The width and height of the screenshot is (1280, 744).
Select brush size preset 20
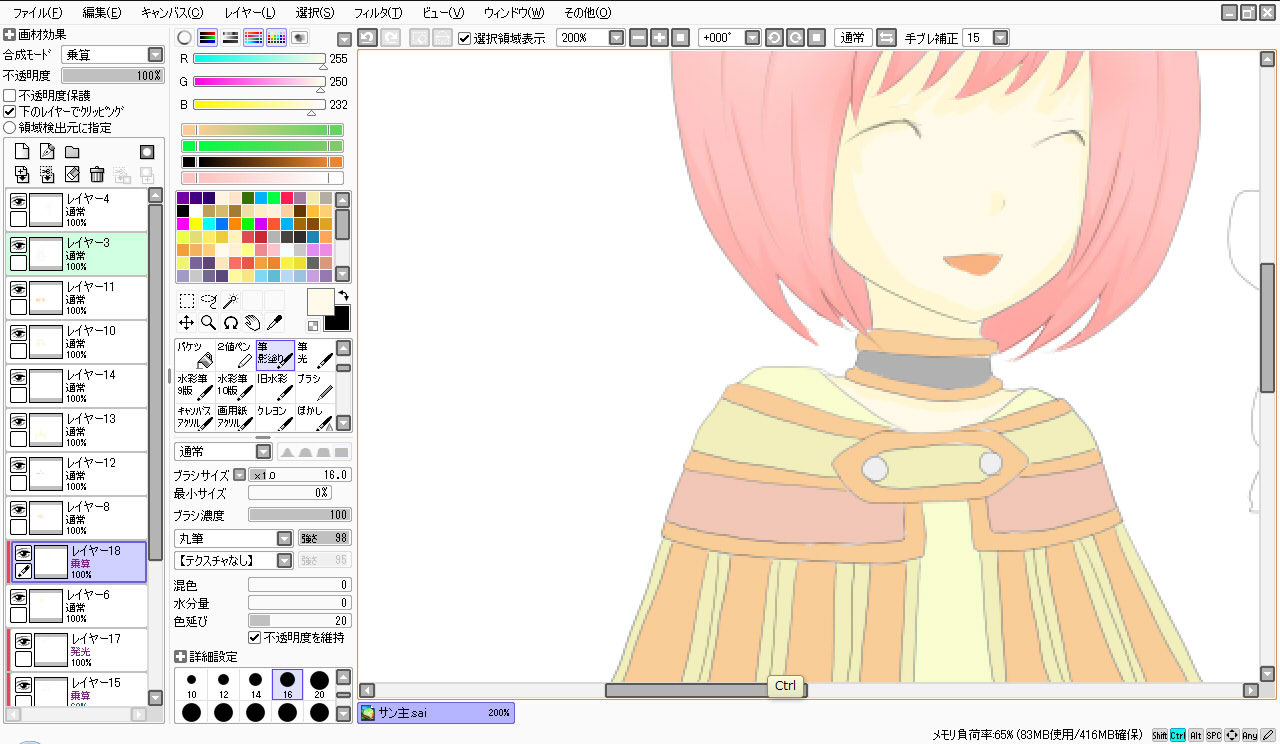[319, 684]
